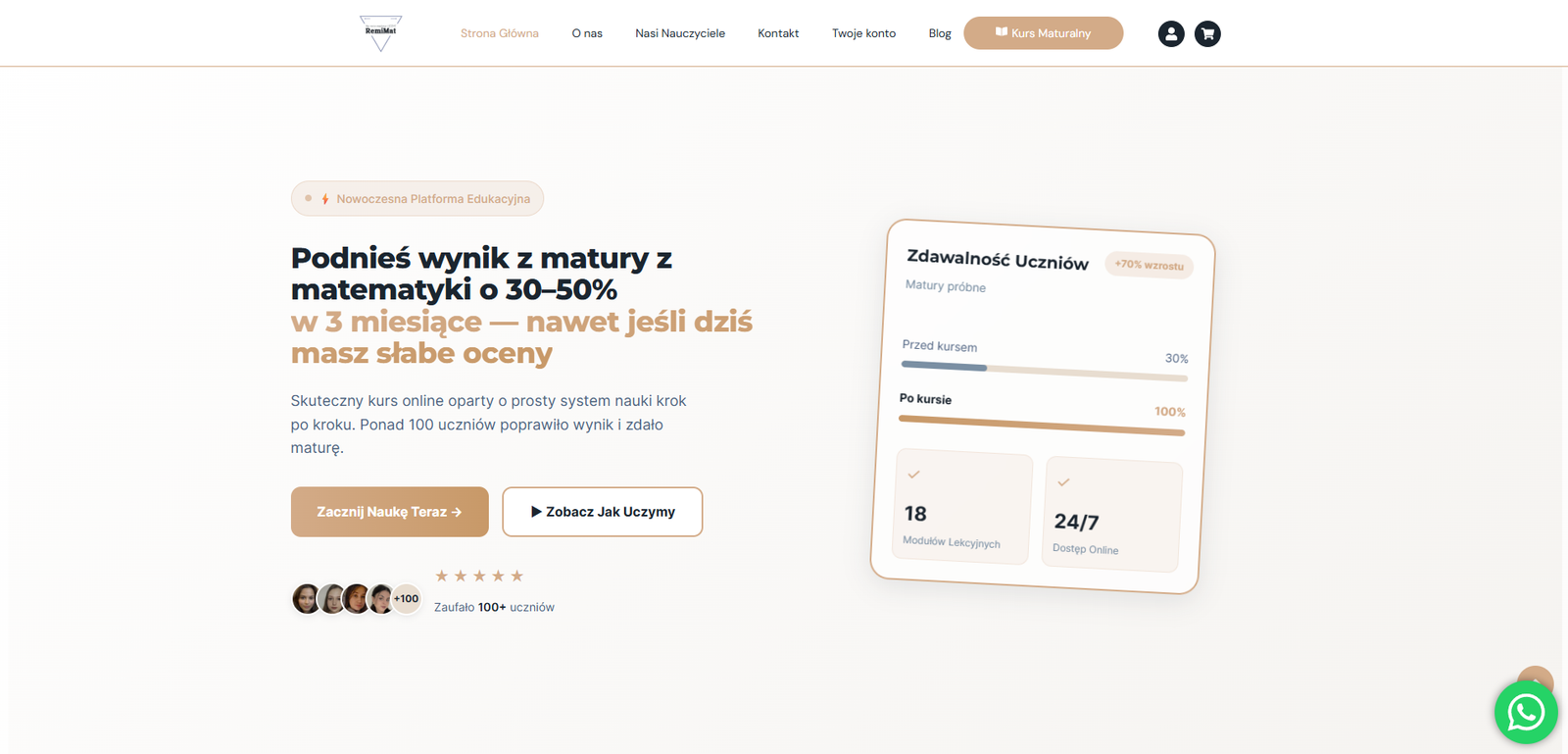Click the RemiMat logo
The height and width of the screenshot is (754, 1568).
(380, 33)
